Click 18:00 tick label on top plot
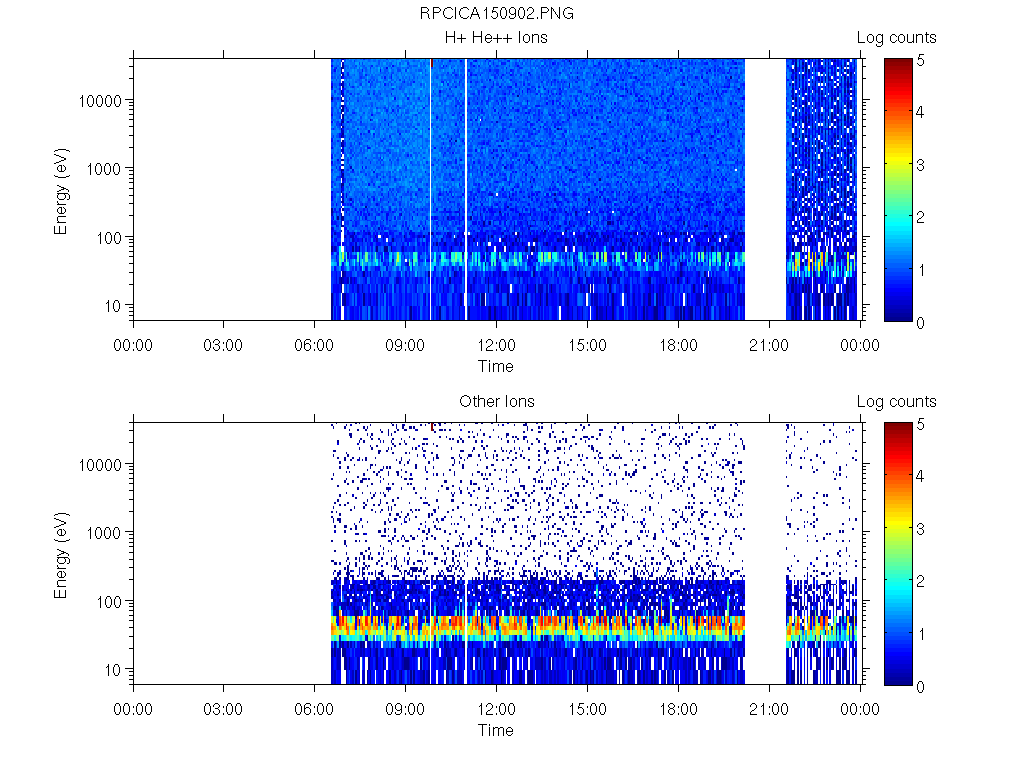The height and width of the screenshot is (768, 1024). 679,345
